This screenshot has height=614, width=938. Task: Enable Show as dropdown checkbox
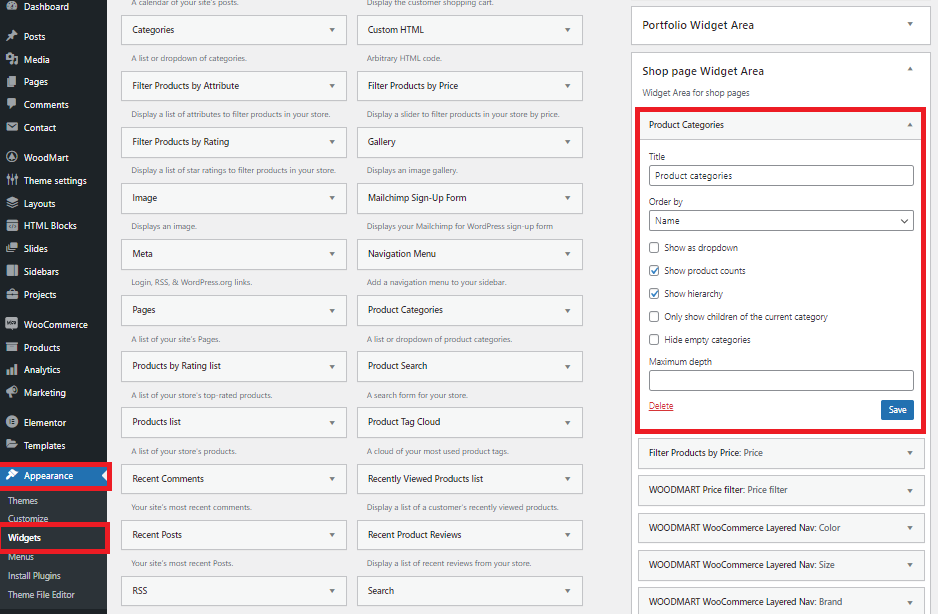pyautogui.click(x=654, y=248)
